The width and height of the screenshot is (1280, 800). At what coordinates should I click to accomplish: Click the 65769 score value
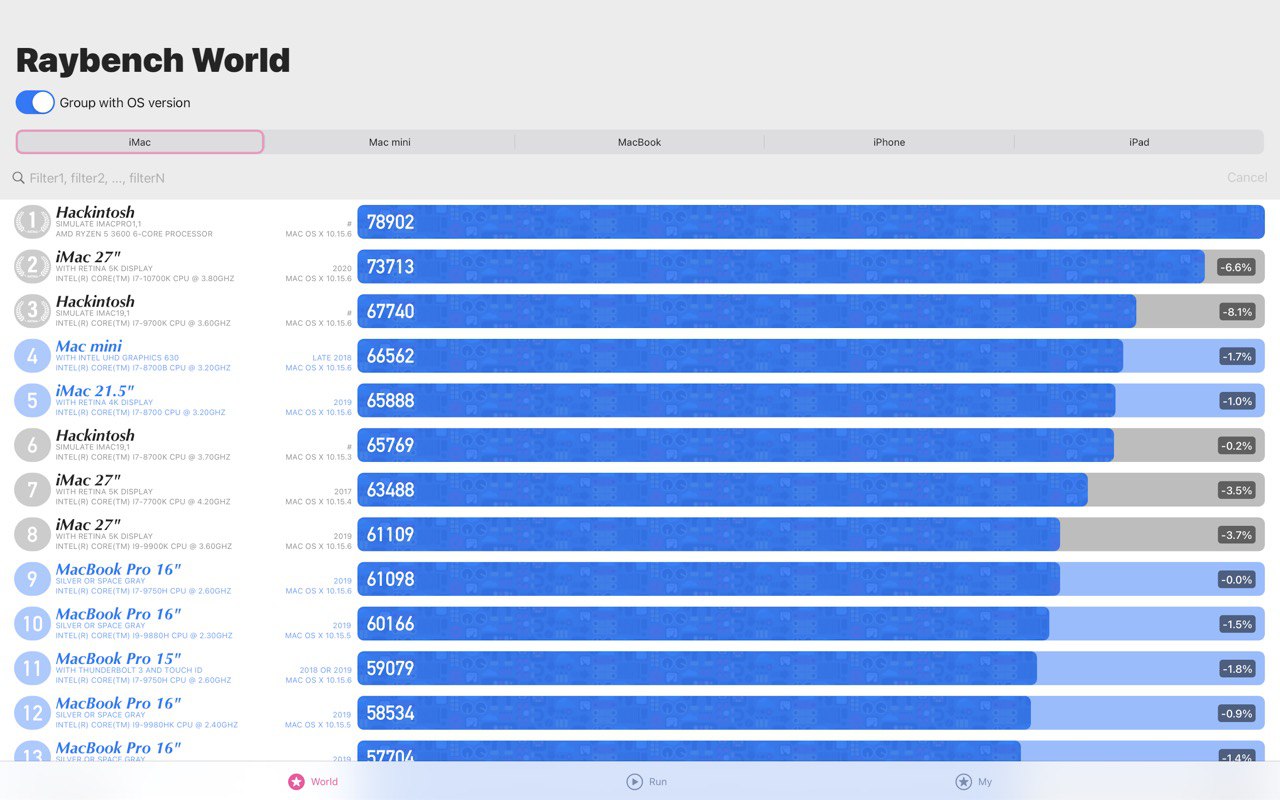[x=390, y=445]
